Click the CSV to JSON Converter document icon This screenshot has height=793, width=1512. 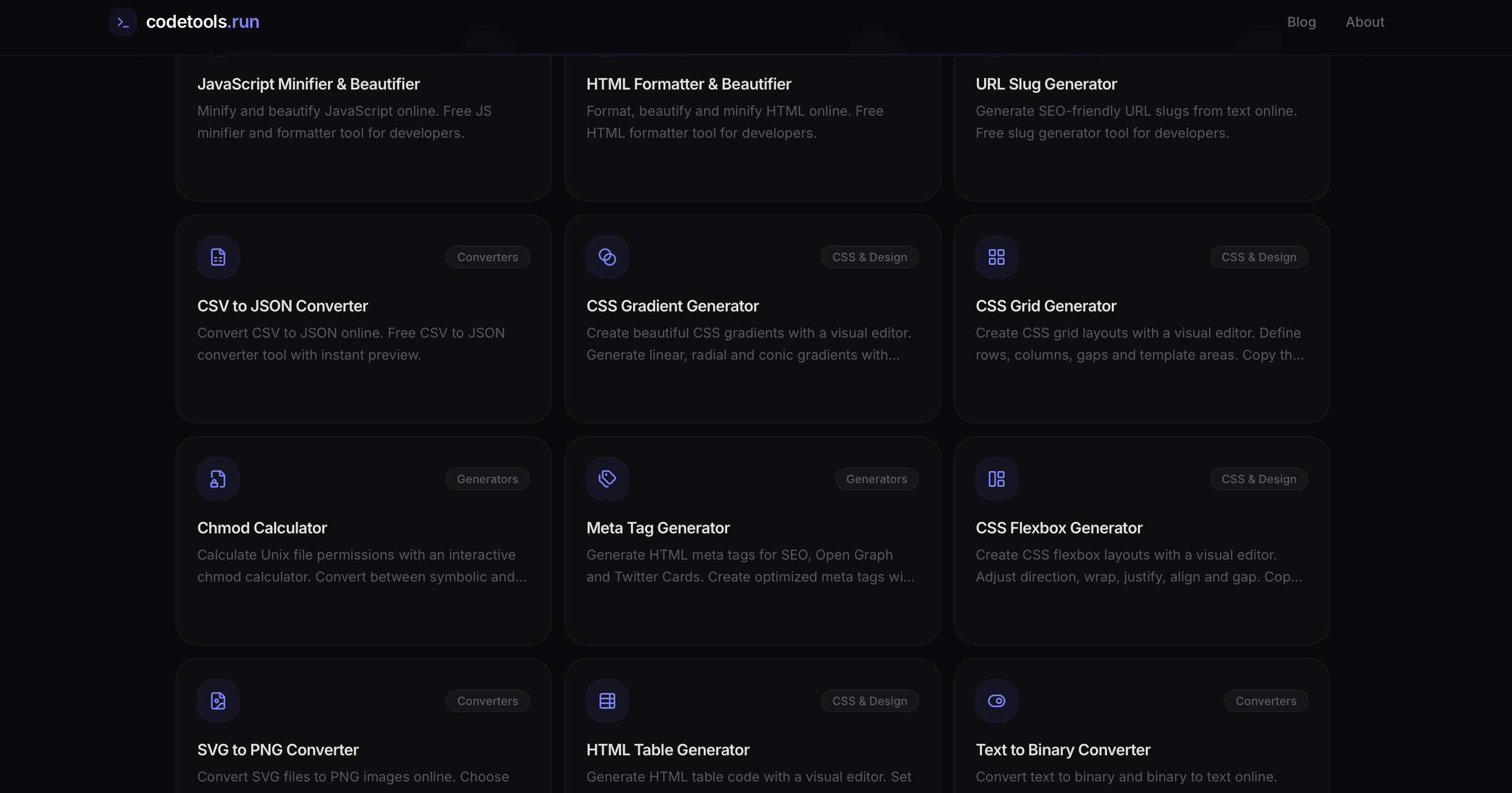pyautogui.click(x=218, y=256)
